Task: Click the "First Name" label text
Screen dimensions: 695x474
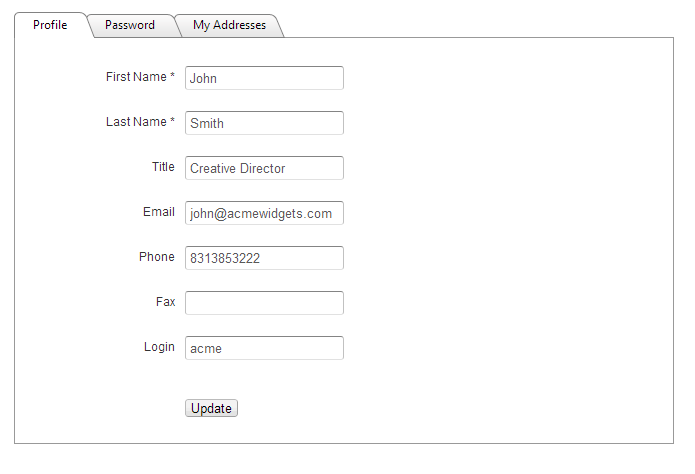Action: point(136,77)
